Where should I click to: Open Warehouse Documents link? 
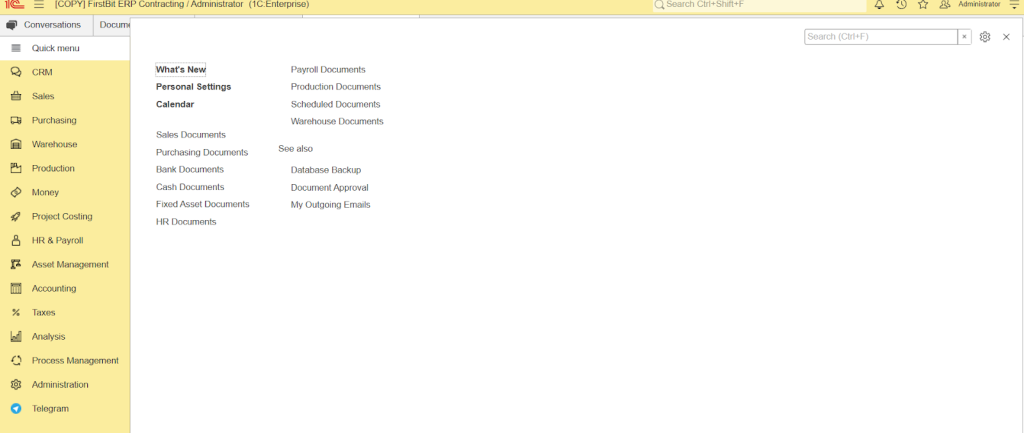click(337, 121)
